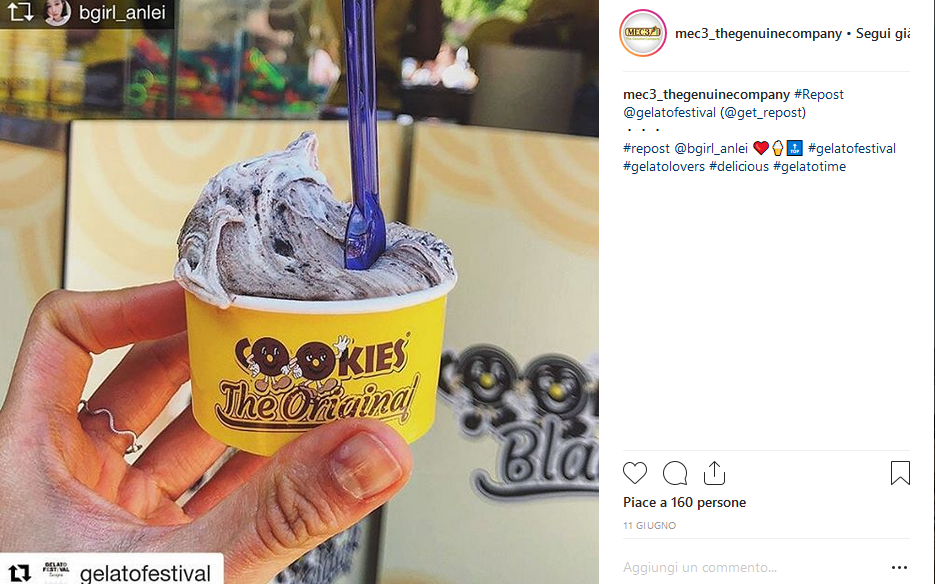Viewport: 936px width, 584px height.
Task: Follow via the 'Segui già' button
Action: (883, 33)
